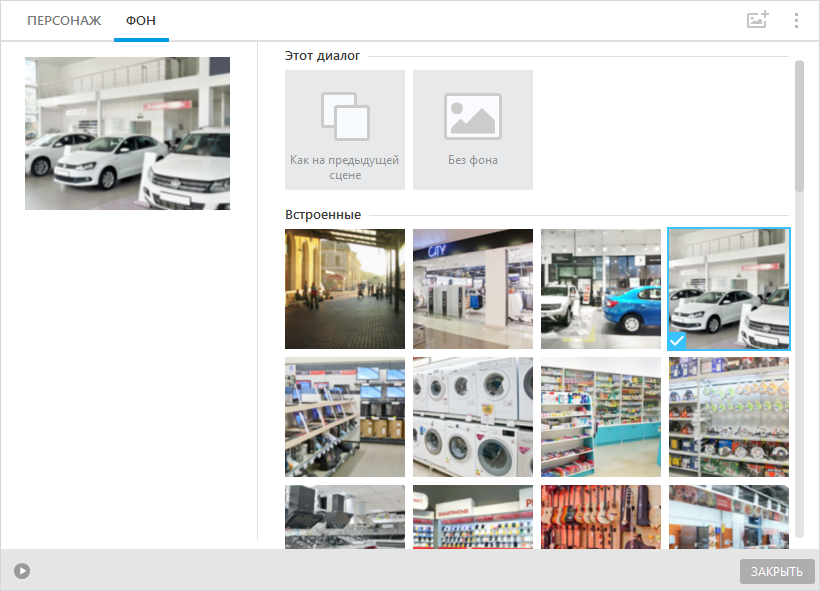This screenshot has width=820, height=591.
Task: Click the 'Этот диалог' section heading
Action: (322, 55)
